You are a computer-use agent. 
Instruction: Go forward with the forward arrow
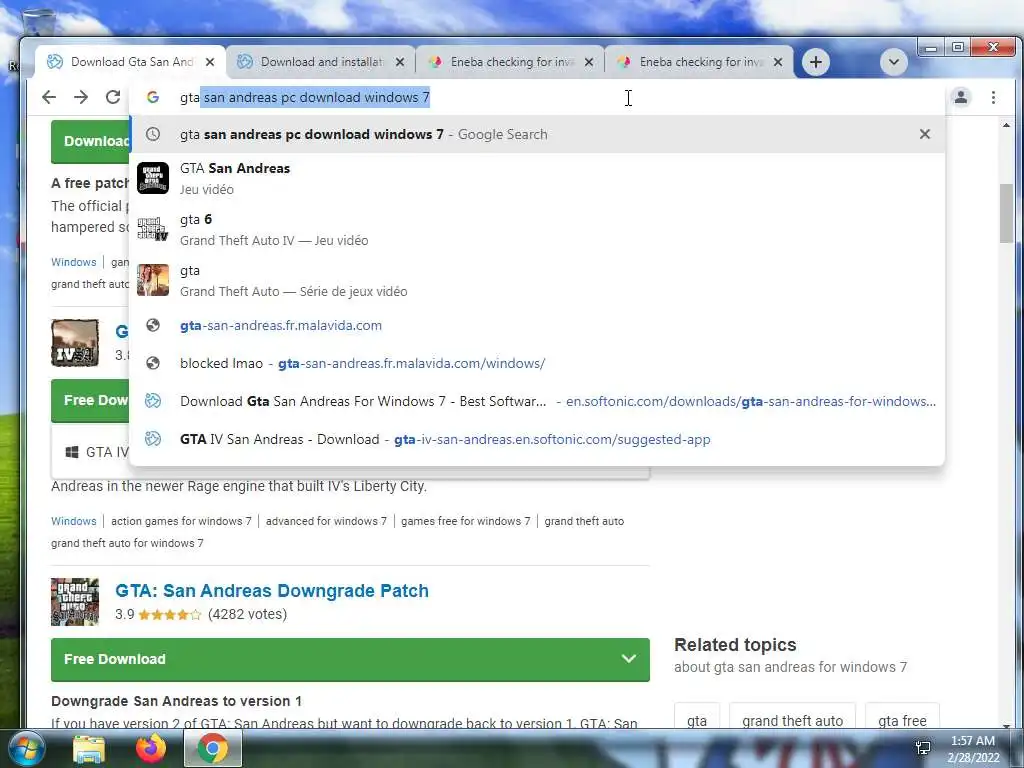81,97
